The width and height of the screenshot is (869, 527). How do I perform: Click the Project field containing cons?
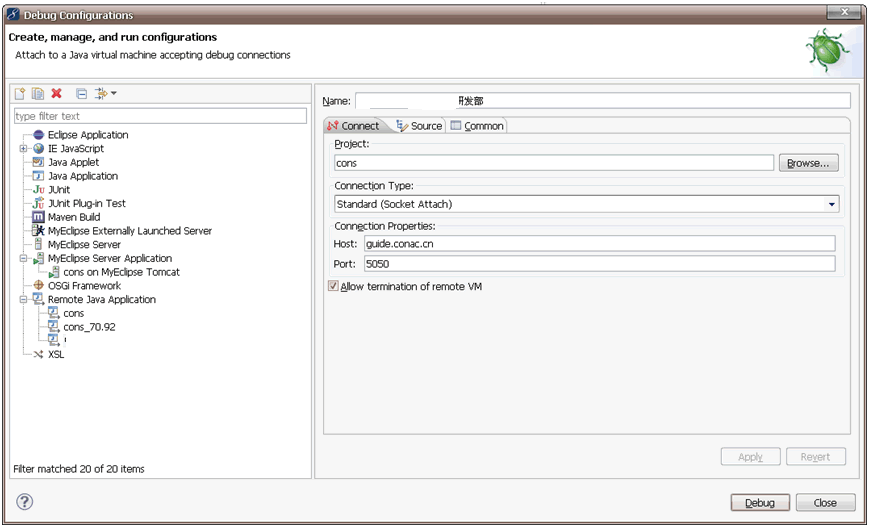point(554,163)
